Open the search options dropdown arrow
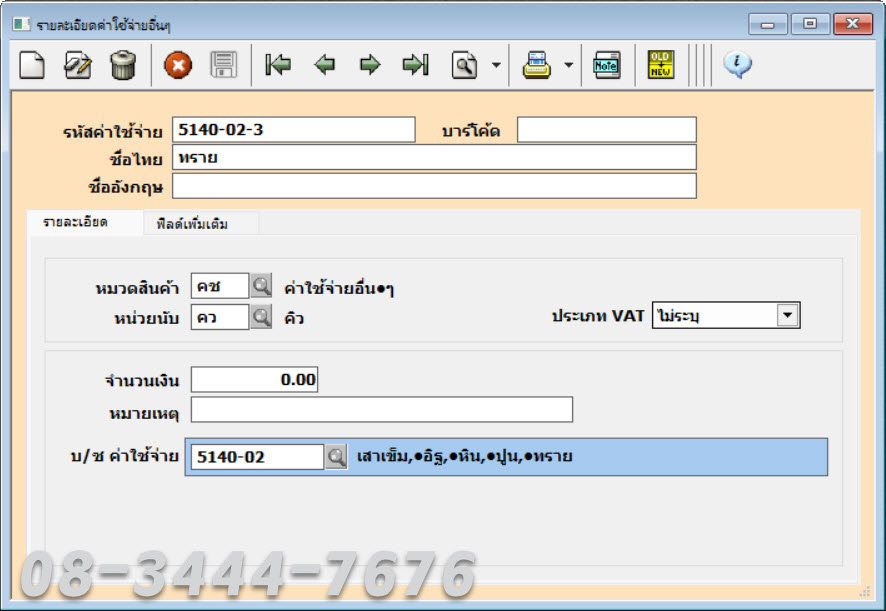The image size is (886, 611). (496, 65)
